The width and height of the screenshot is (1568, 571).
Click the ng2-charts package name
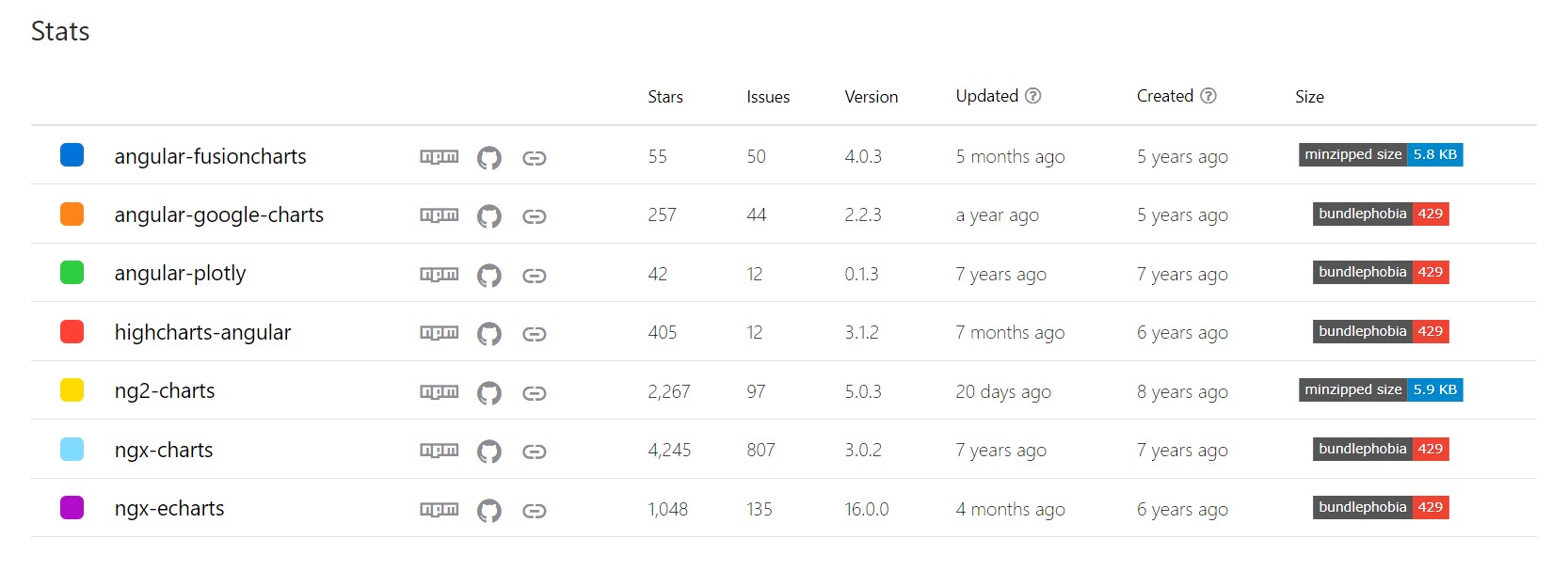(x=165, y=390)
